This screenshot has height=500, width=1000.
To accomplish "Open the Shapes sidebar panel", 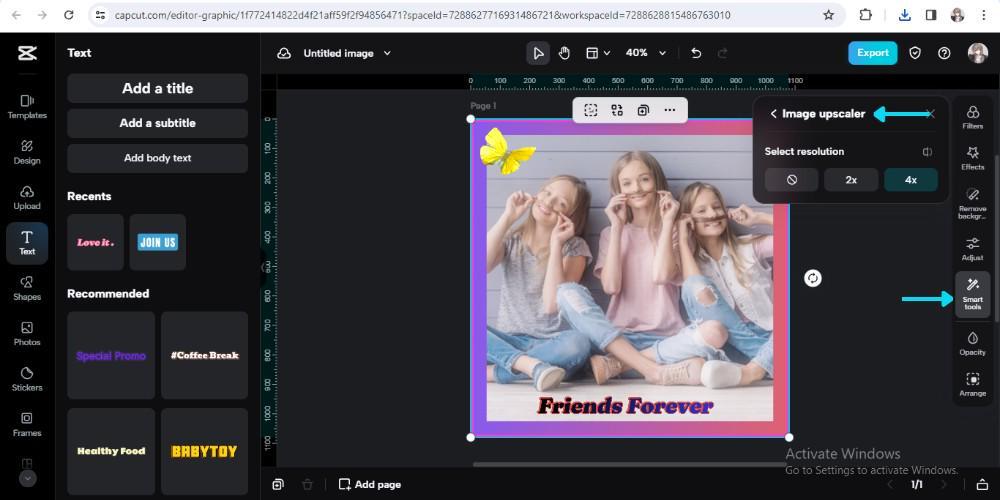I will 27,288.
